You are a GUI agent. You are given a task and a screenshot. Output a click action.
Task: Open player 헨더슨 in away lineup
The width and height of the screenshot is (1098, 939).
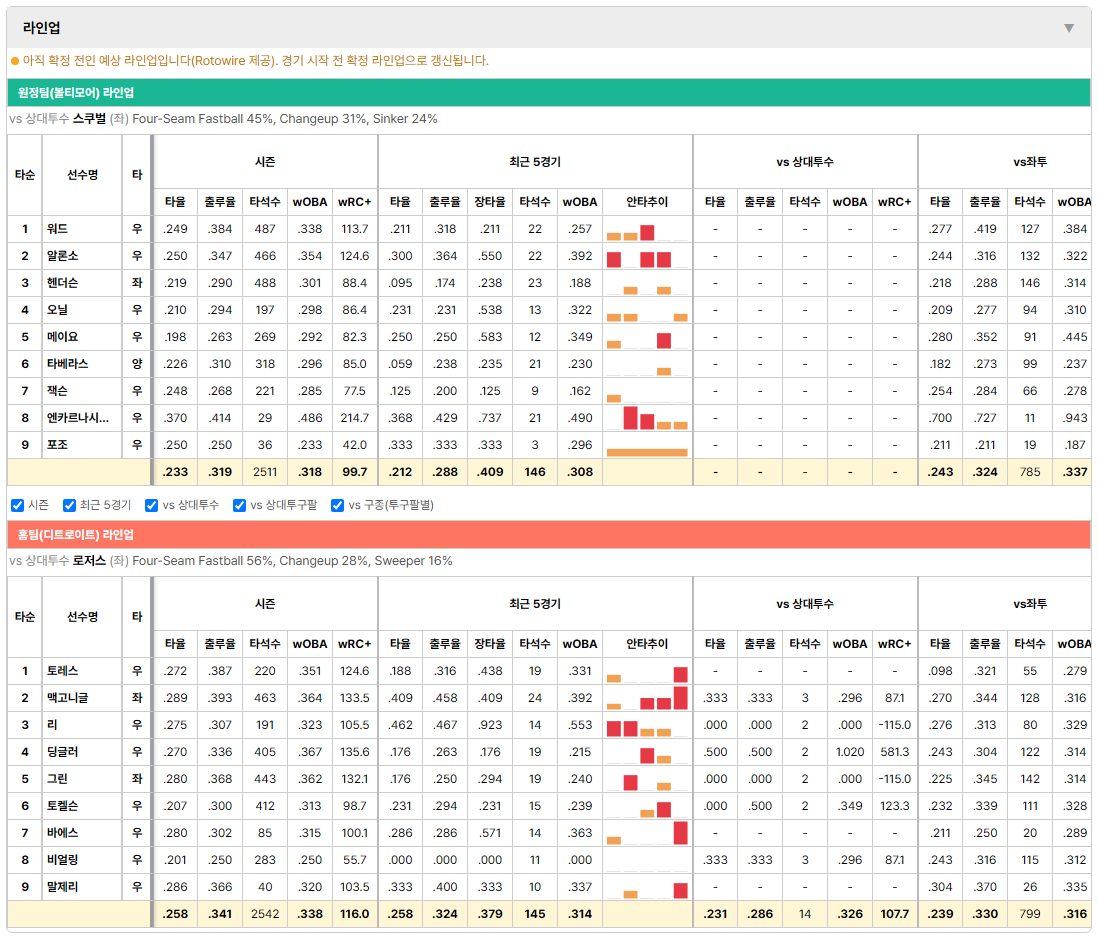pos(62,283)
